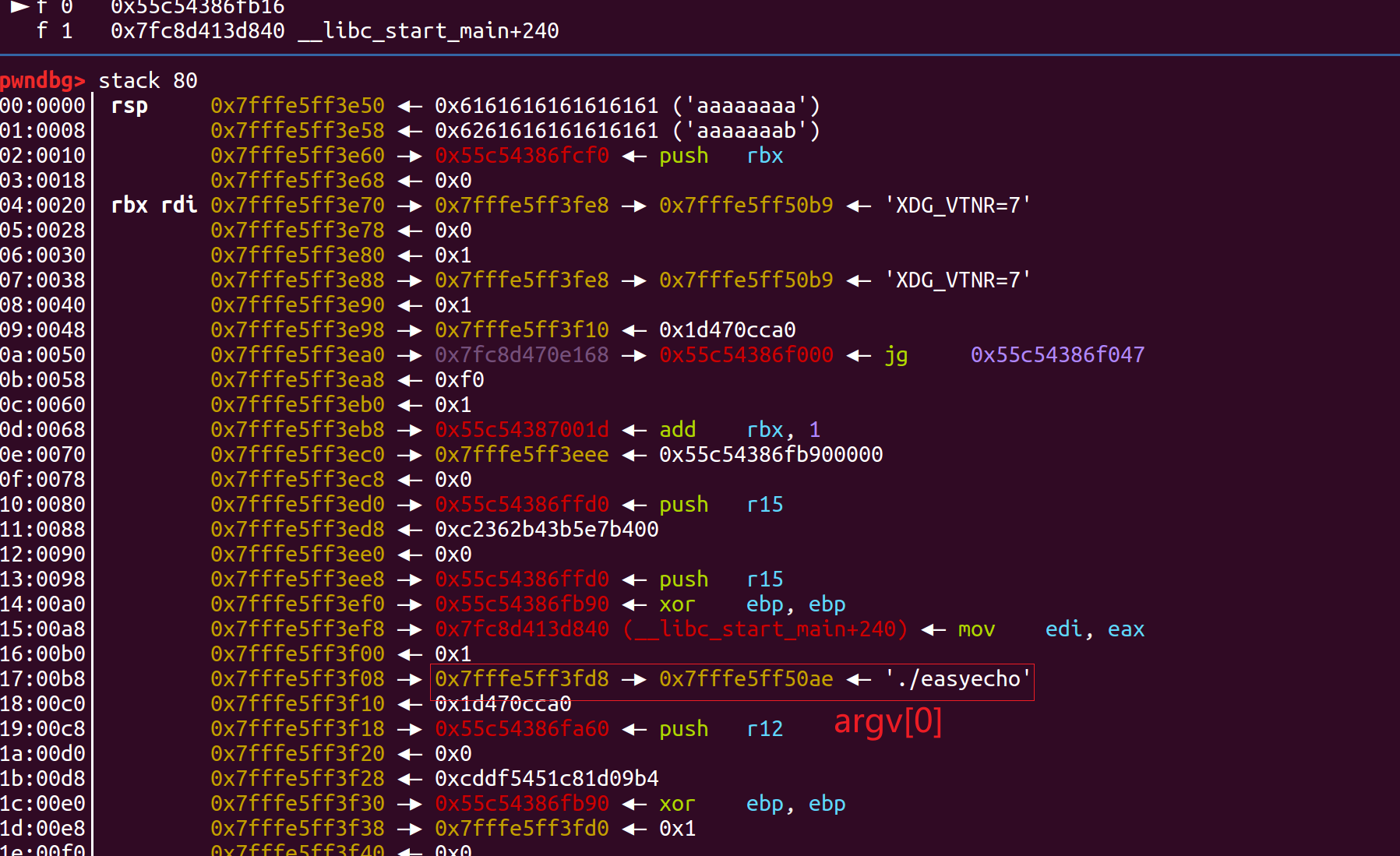The width and height of the screenshot is (1400, 856).
Task: Select the rsp register label
Action: (129, 105)
